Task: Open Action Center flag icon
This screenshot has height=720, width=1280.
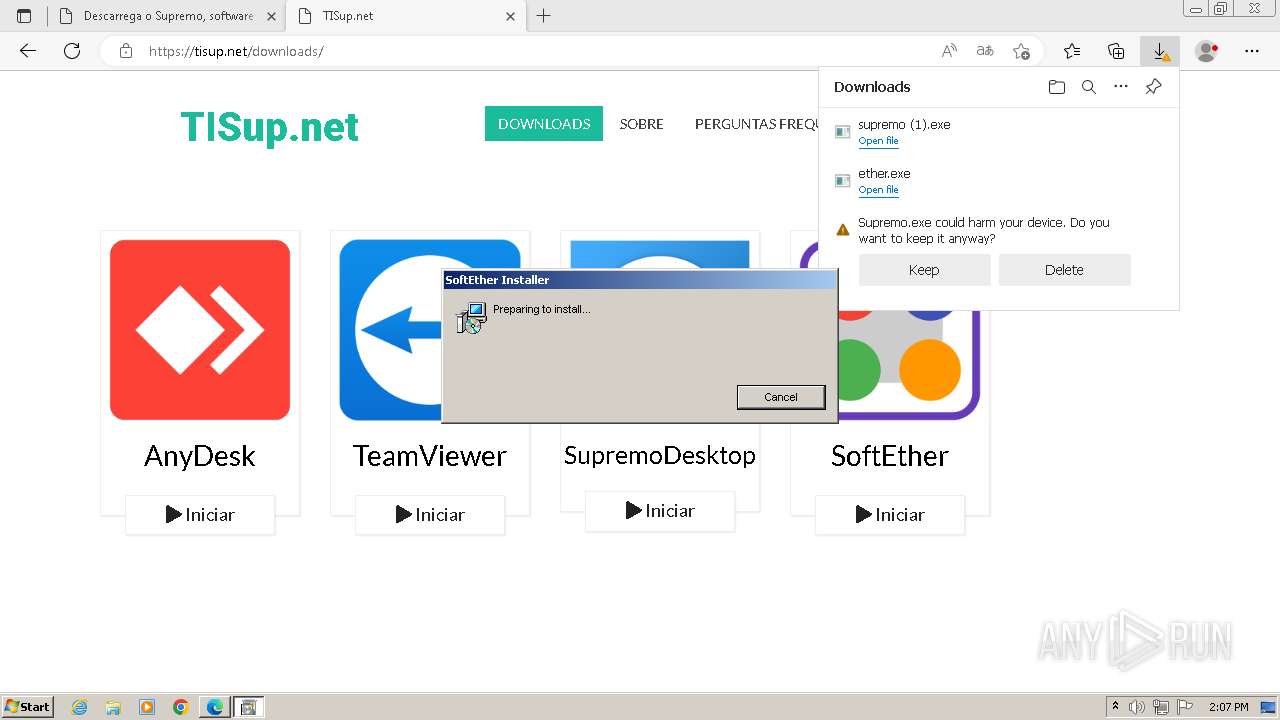Action: coord(1184,707)
